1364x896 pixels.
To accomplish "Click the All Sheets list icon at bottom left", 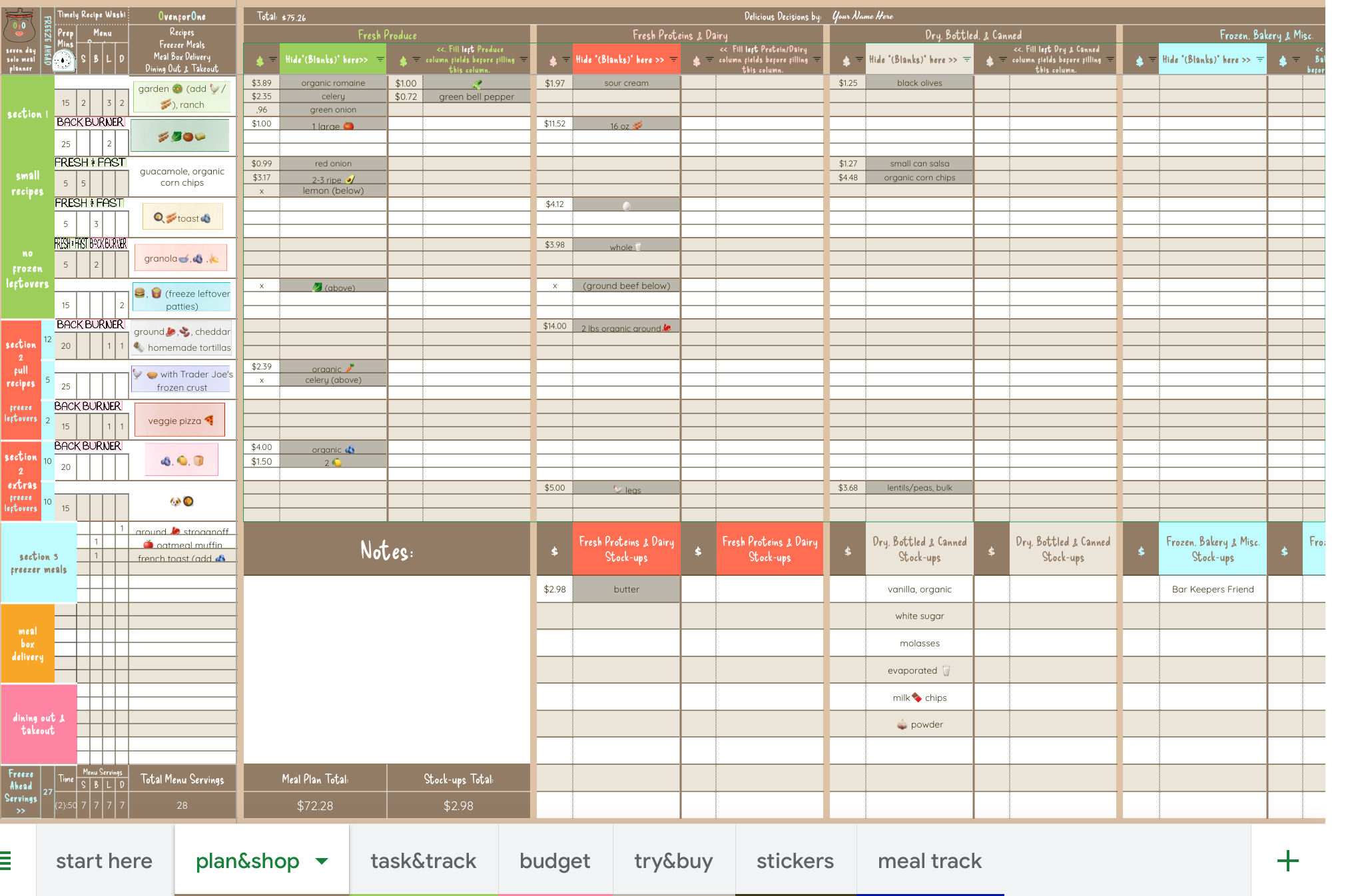I will 7,860.
